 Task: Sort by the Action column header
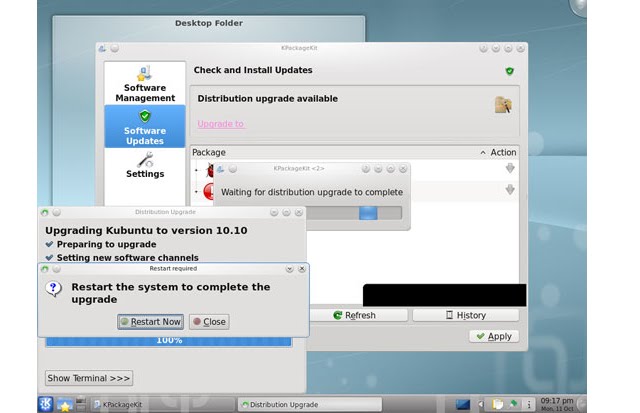pos(503,152)
